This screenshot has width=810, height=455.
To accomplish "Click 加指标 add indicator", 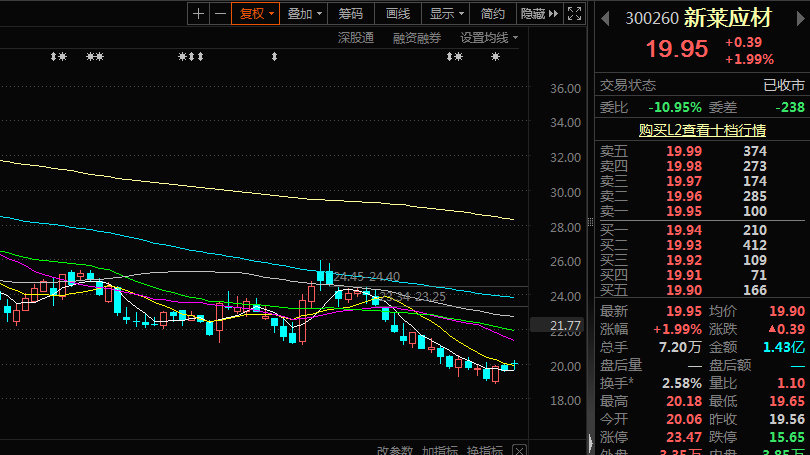I will pos(440,450).
